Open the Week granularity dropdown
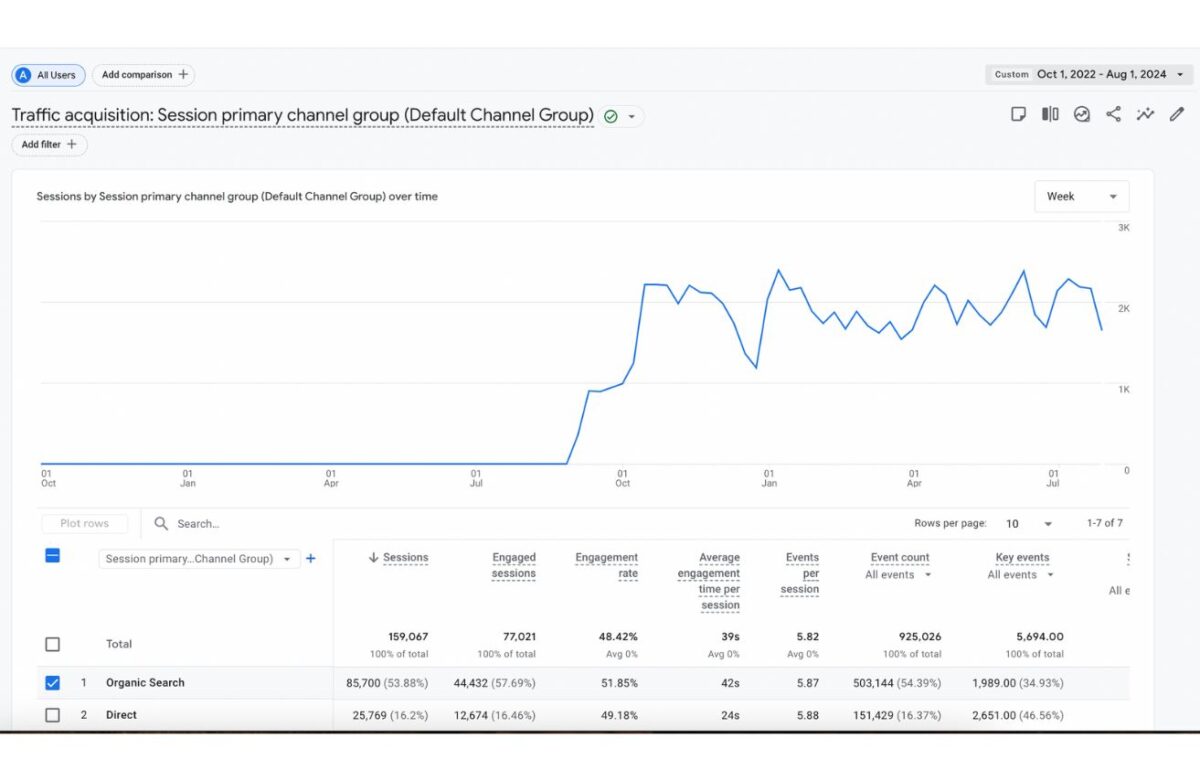 point(1081,196)
